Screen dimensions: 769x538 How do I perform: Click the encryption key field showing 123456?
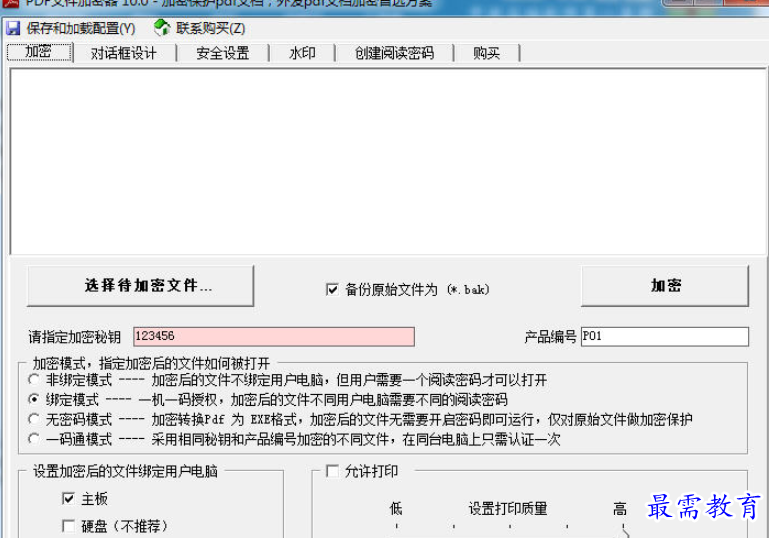(274, 336)
